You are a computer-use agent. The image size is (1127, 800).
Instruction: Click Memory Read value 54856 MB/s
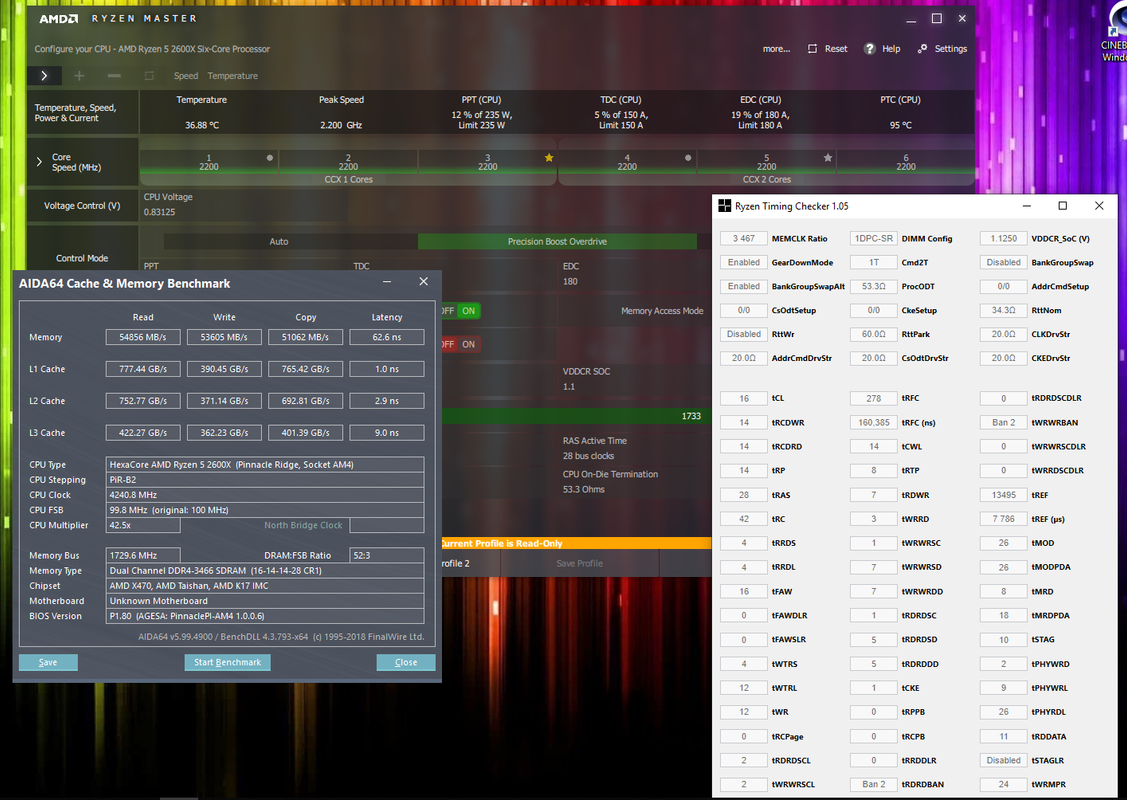(x=143, y=337)
